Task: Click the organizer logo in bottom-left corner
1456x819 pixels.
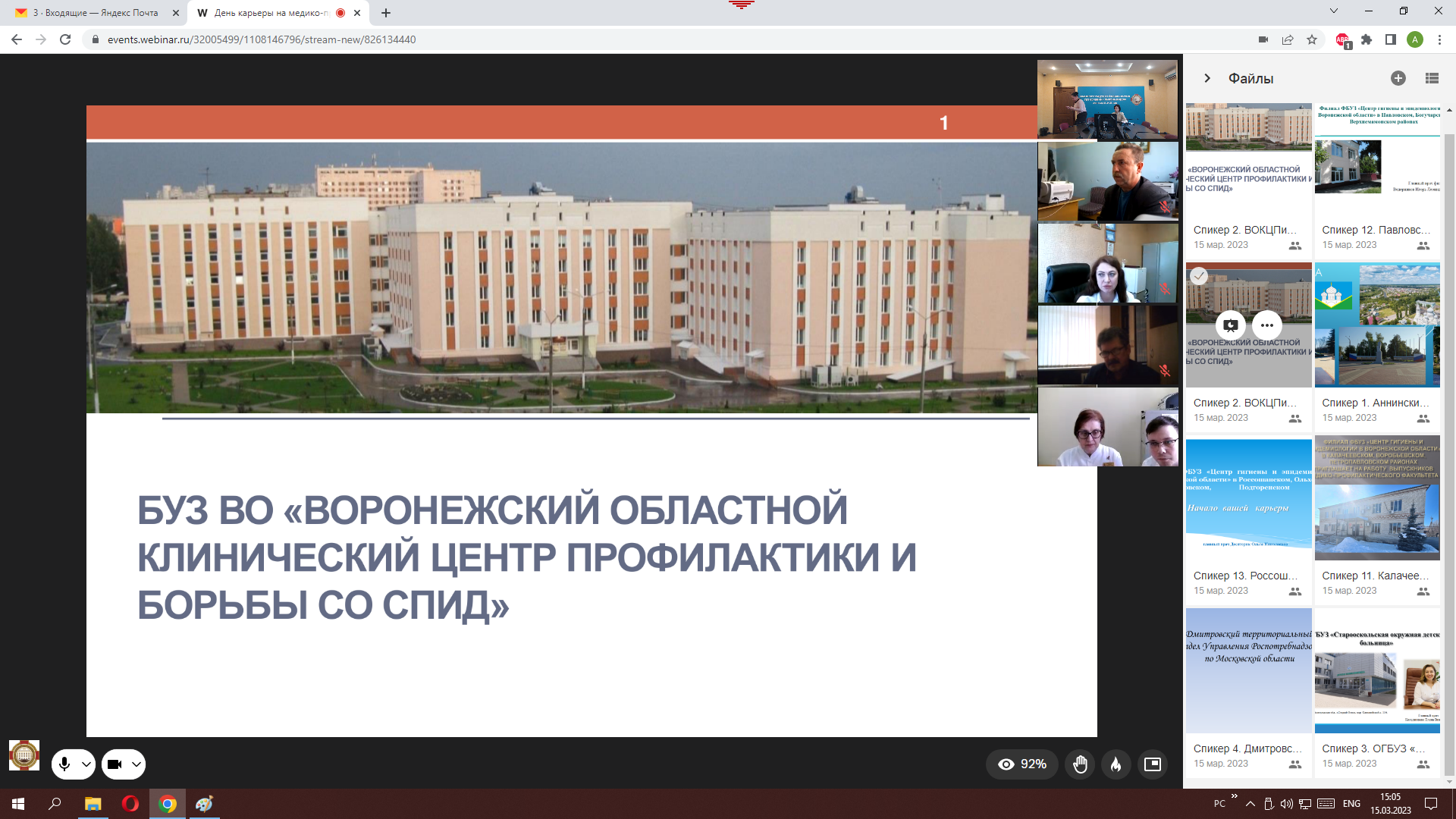Action: (24, 755)
